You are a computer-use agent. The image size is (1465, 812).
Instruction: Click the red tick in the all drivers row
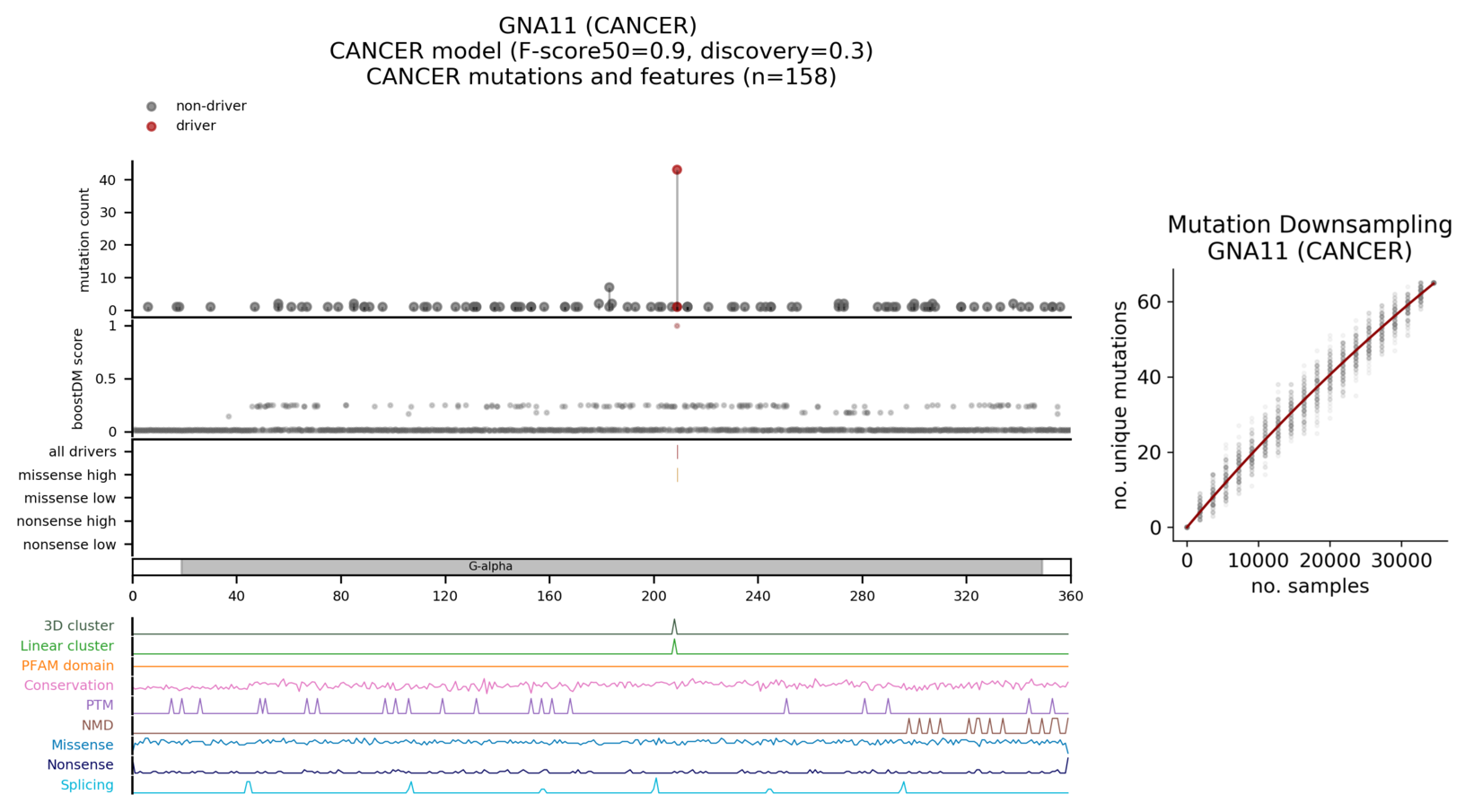[677, 452]
